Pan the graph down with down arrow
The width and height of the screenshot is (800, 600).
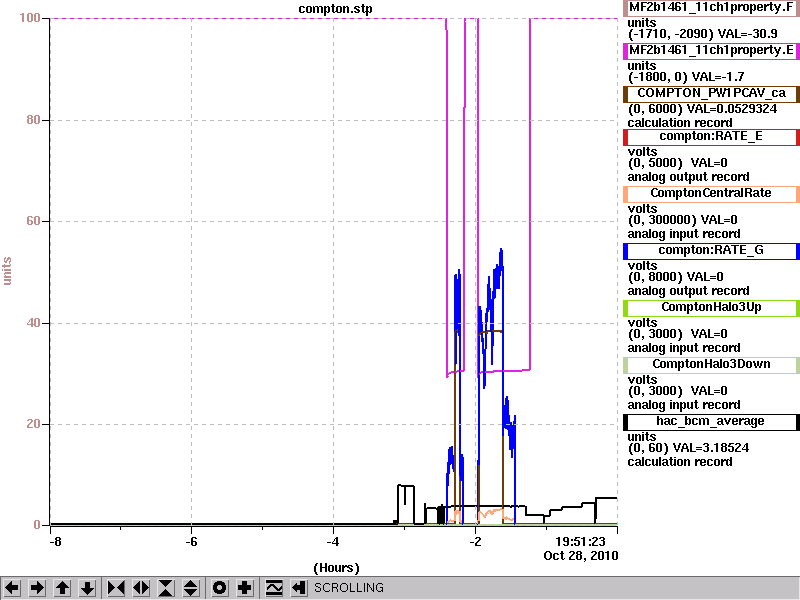point(87,588)
